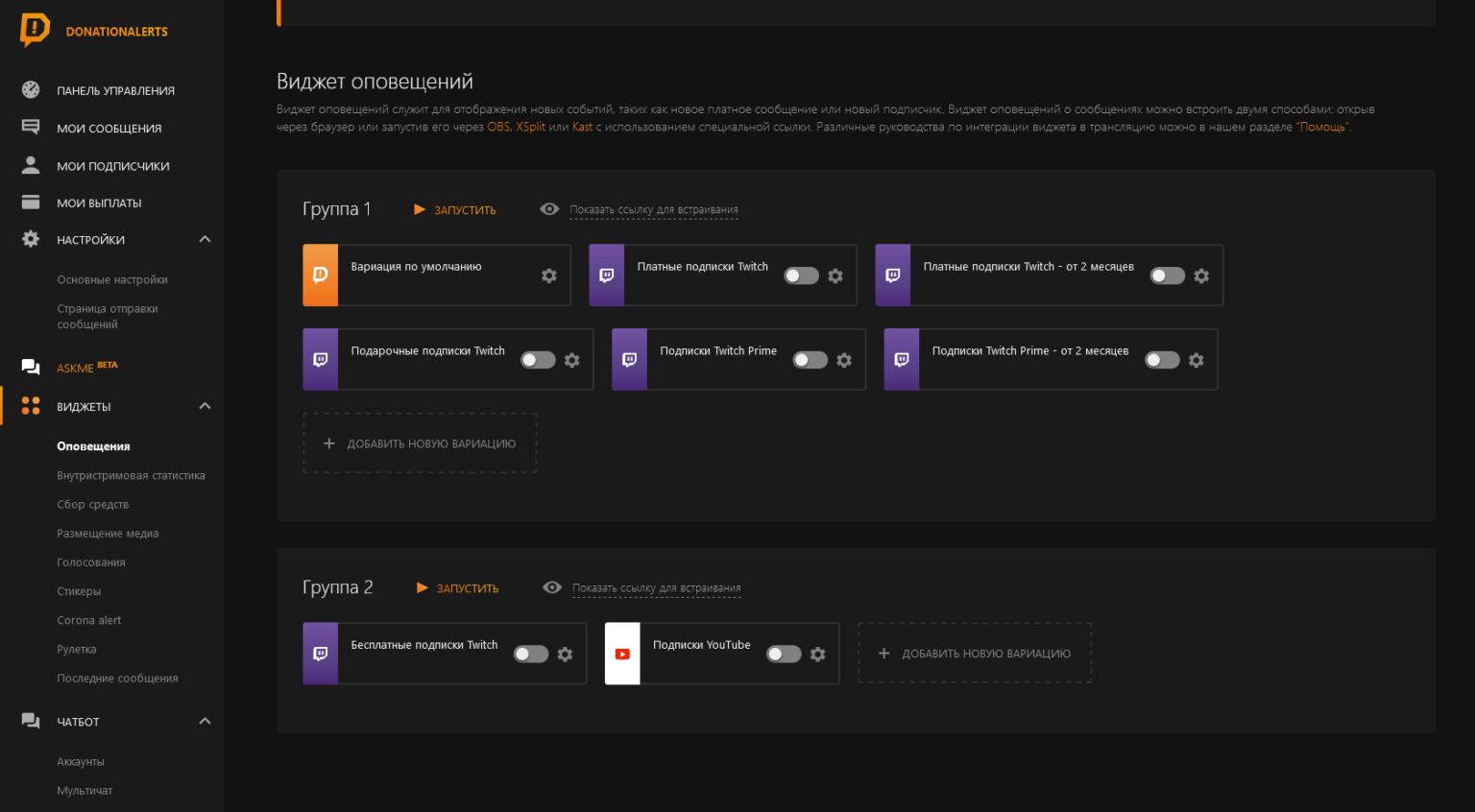Click the DonationAlerts logo icon

(x=35, y=30)
